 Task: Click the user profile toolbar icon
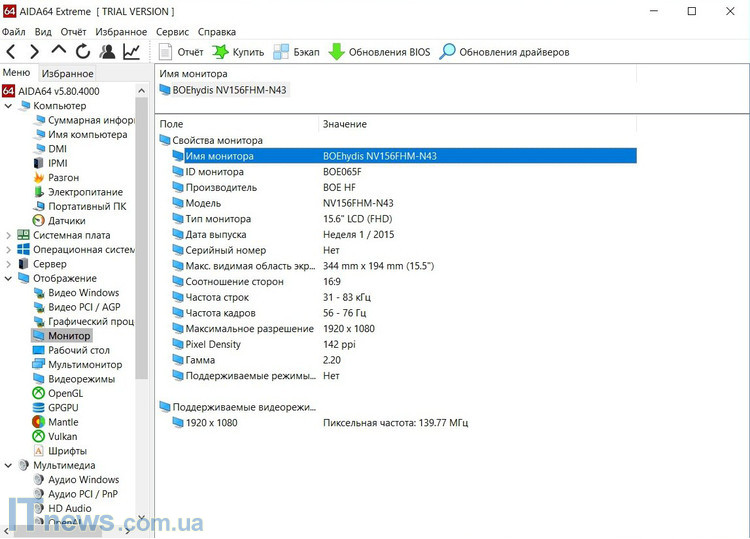tap(107, 52)
